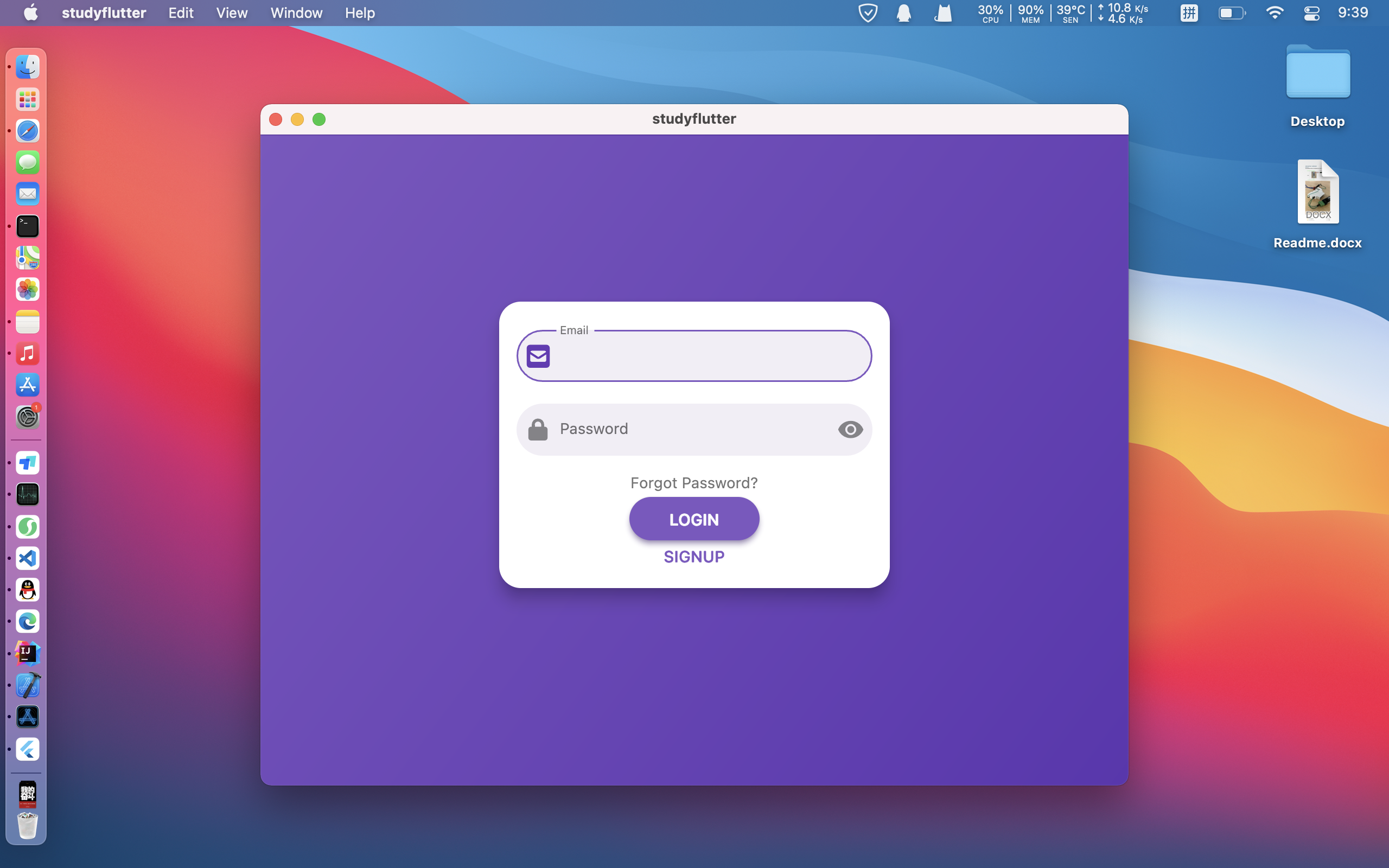Open the Forgot Password? link
Viewport: 1389px width, 868px height.
click(x=694, y=483)
